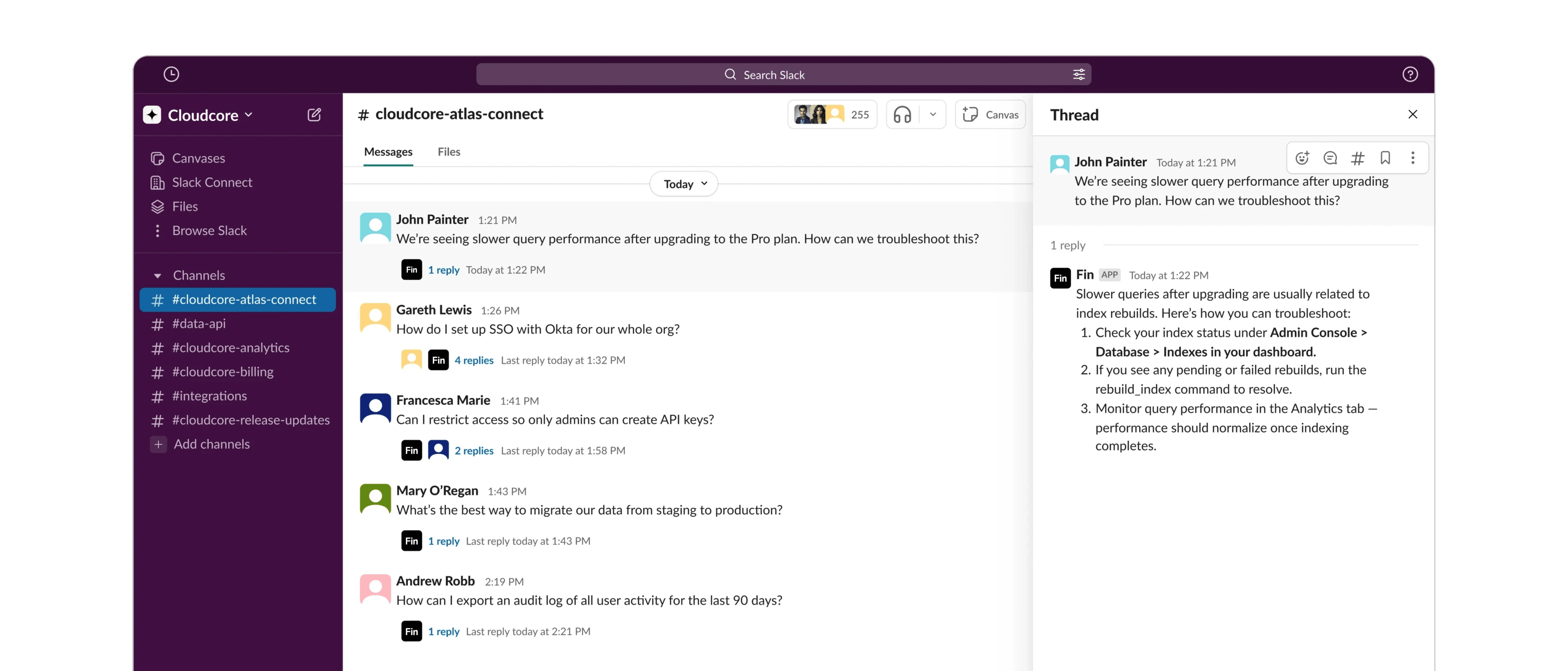The image size is (1568, 671).
Task: Click Add channels
Action: coord(211,444)
